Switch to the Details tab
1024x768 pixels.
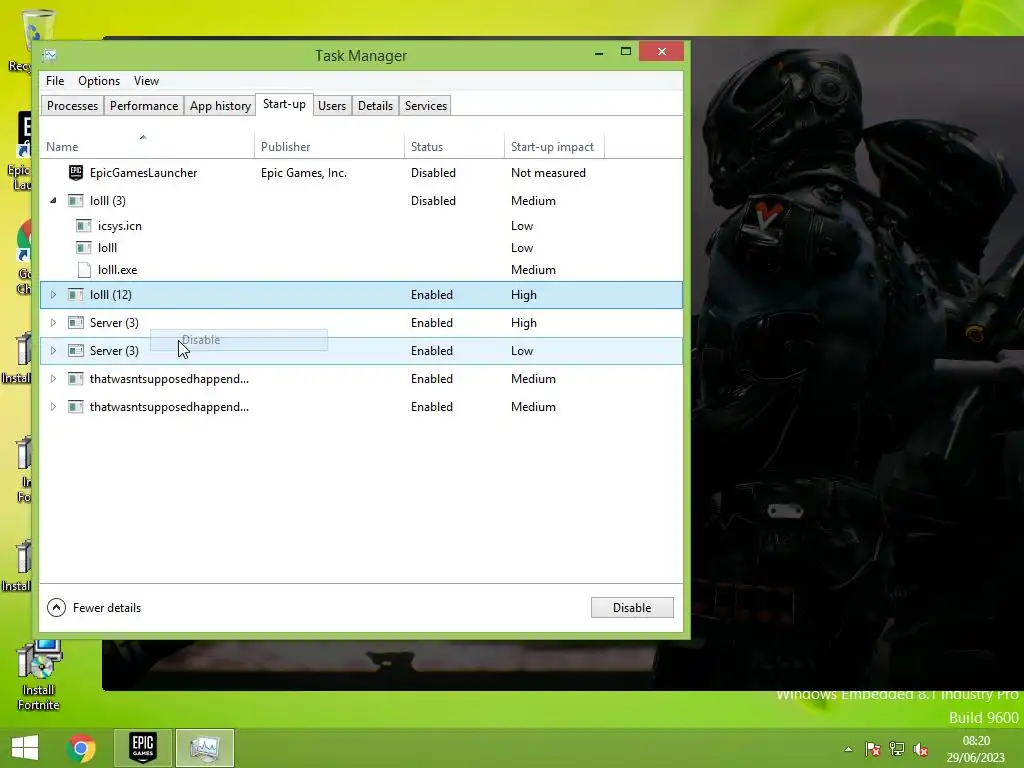[x=376, y=106]
